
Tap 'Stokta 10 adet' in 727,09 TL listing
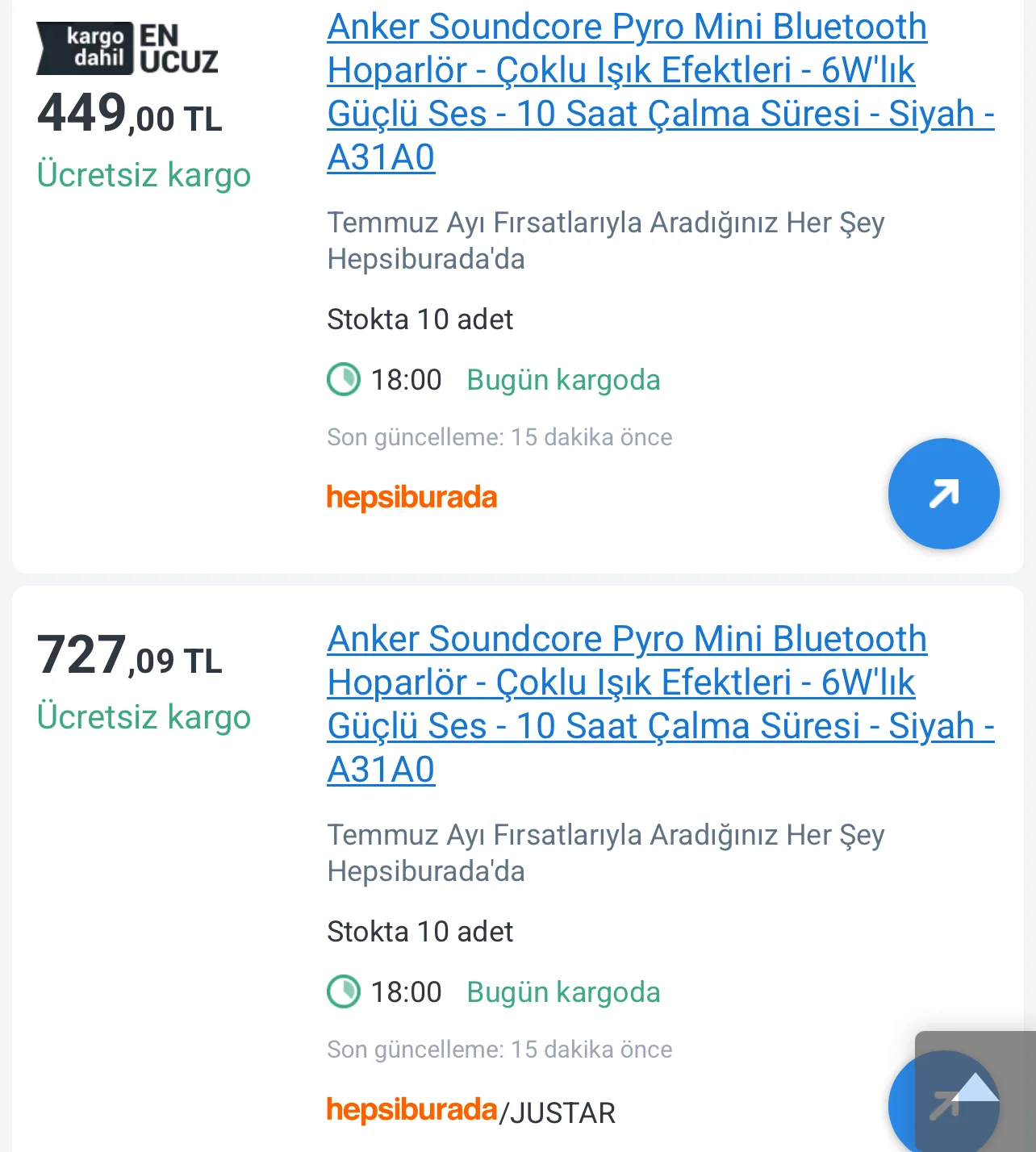coord(420,932)
